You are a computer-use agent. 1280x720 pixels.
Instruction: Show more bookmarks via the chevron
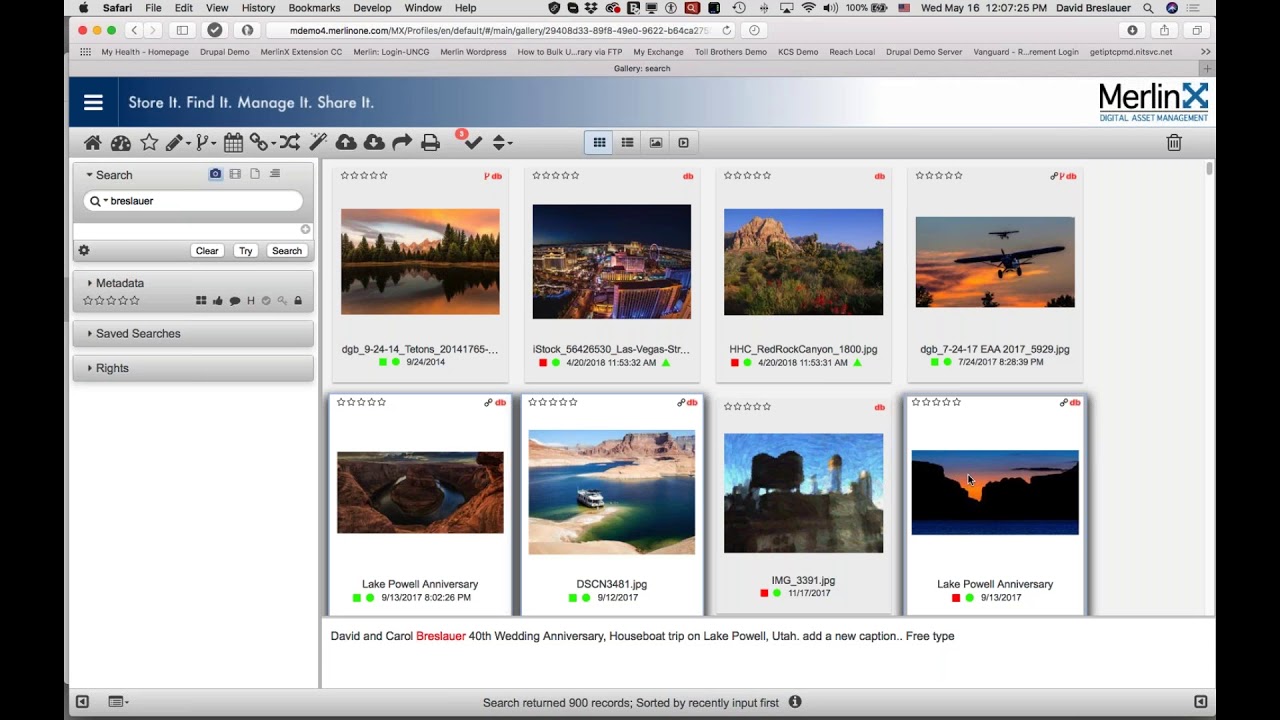point(1205,52)
